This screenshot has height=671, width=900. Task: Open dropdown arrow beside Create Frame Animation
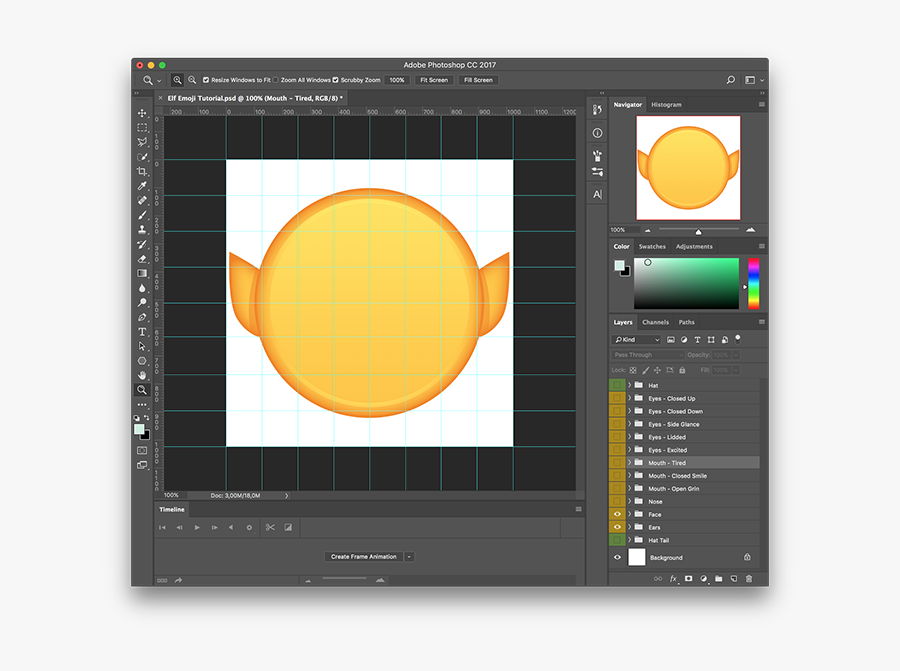409,557
